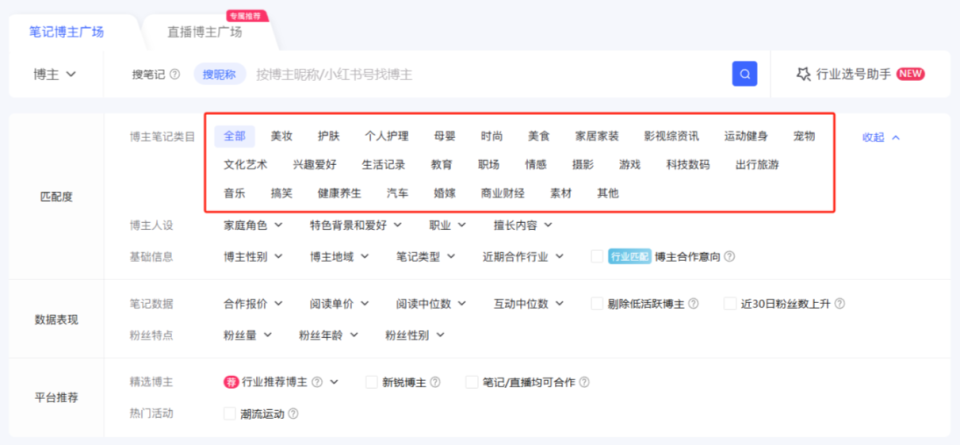Switch to 直播博主广场 tab
The width and height of the screenshot is (960, 445).
[204, 32]
